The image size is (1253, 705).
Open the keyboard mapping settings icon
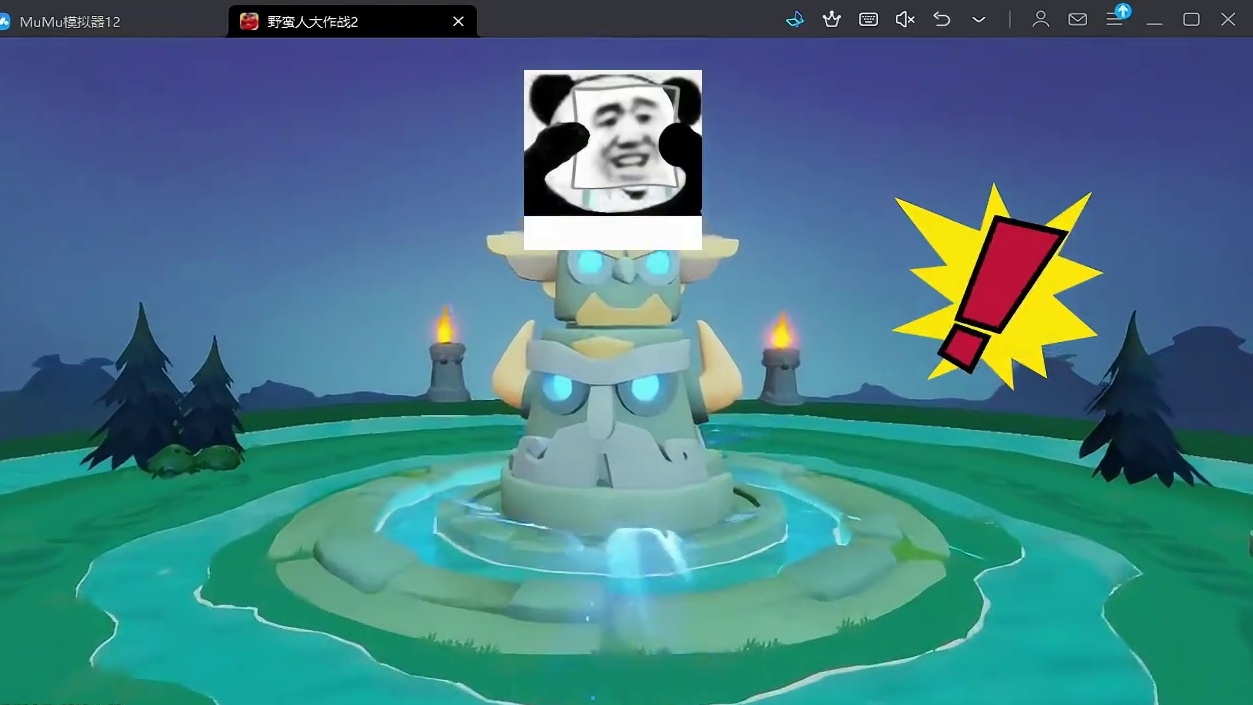tap(868, 19)
